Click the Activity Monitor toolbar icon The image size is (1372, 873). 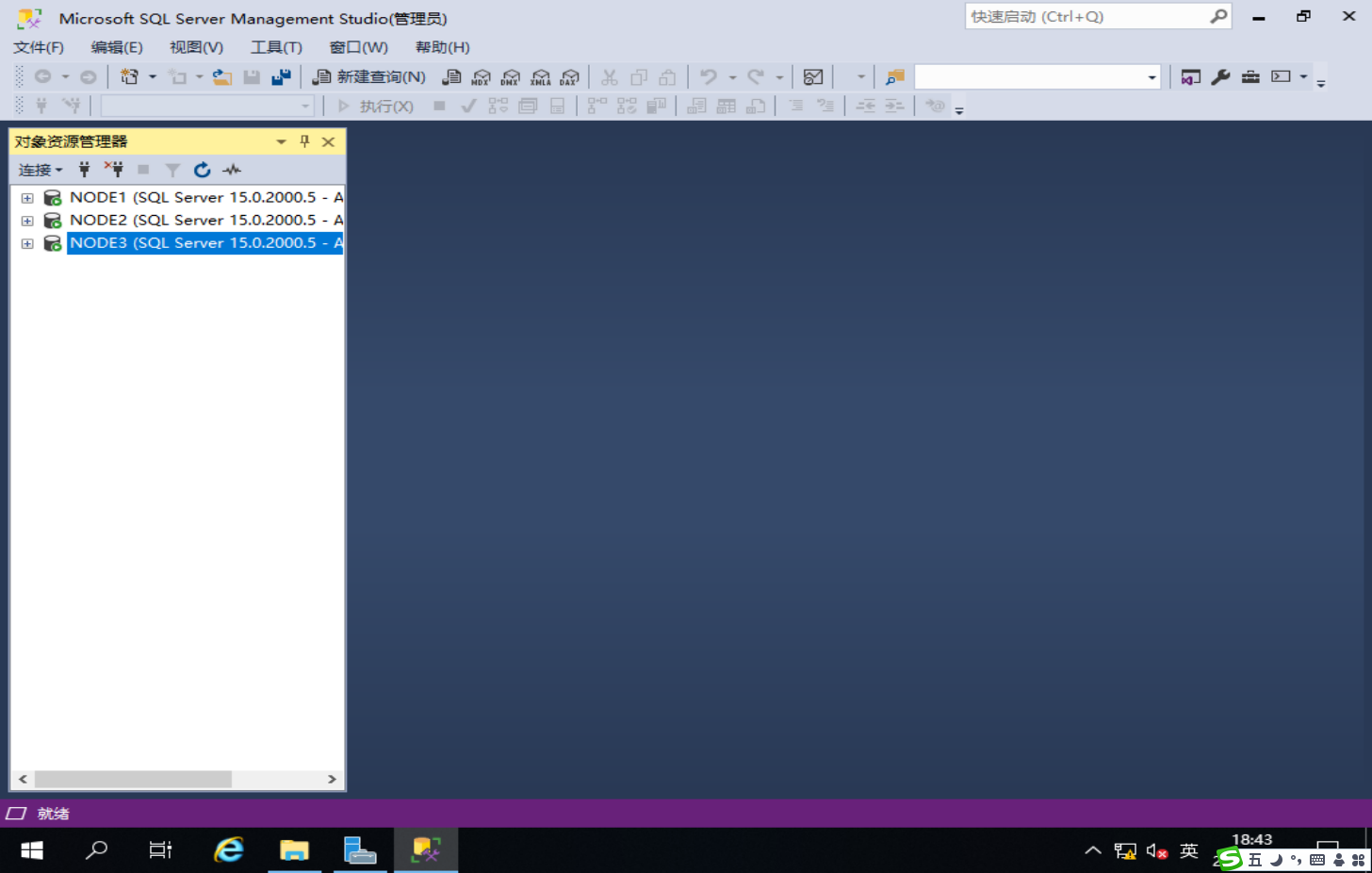[x=813, y=77]
